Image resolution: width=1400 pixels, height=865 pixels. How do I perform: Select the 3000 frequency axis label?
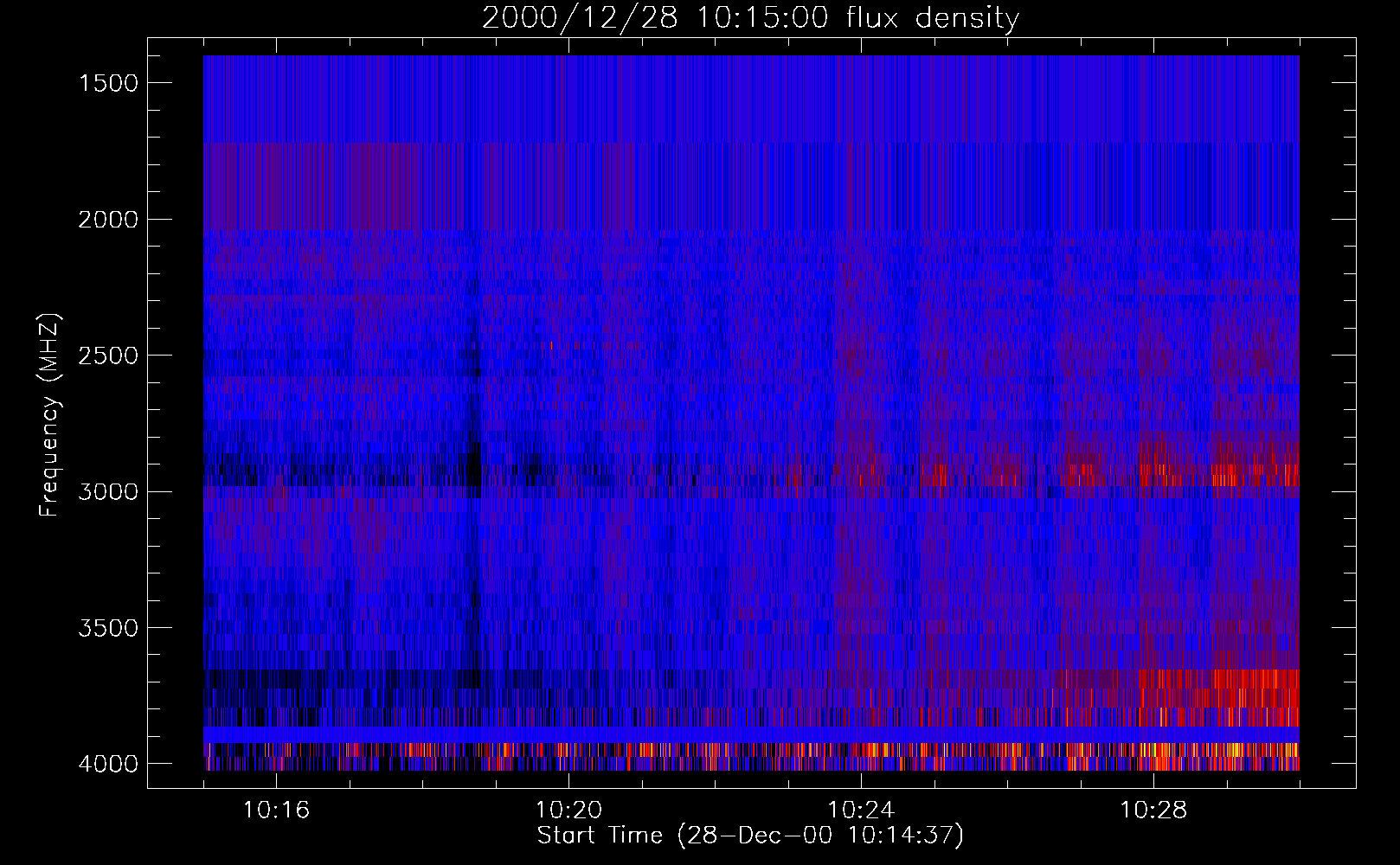tap(108, 492)
